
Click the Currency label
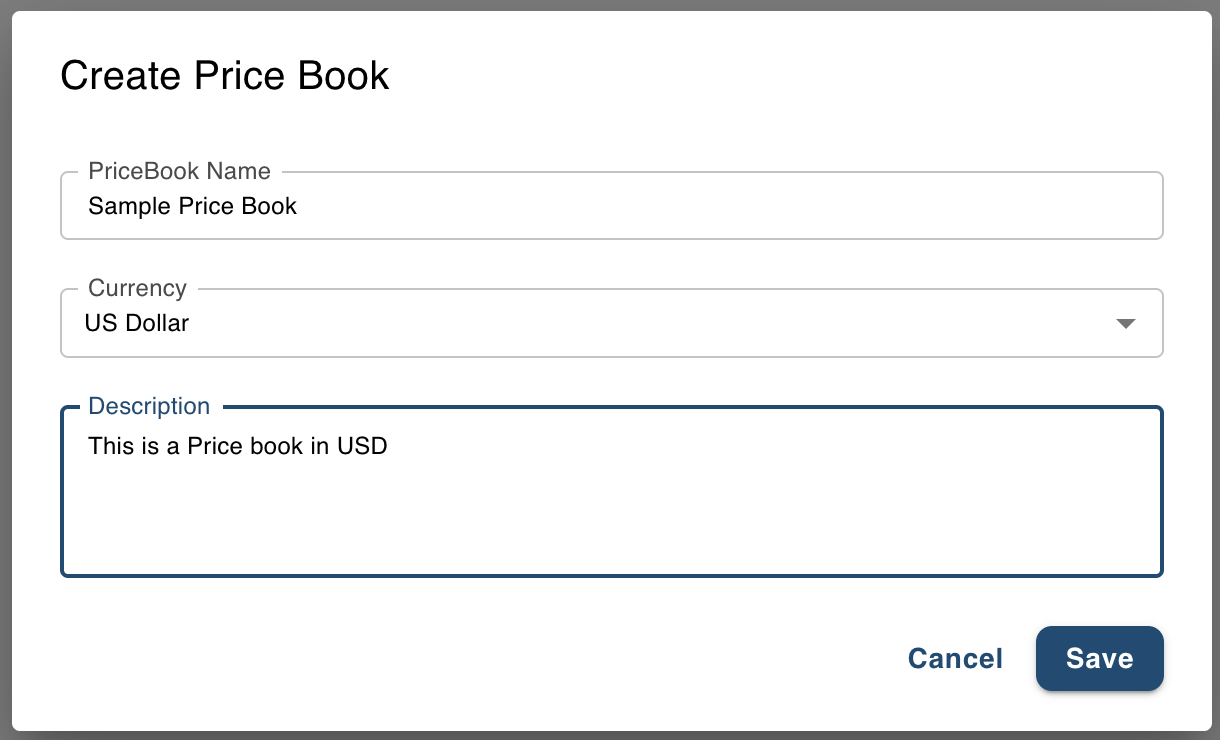(136, 288)
